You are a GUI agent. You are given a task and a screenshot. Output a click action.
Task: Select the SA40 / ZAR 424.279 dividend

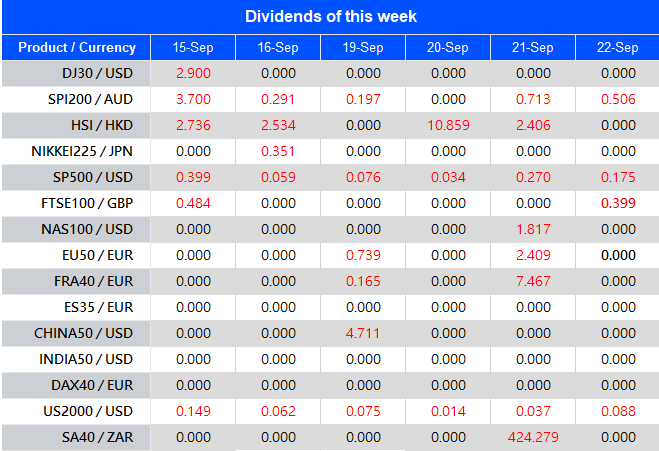(x=533, y=437)
